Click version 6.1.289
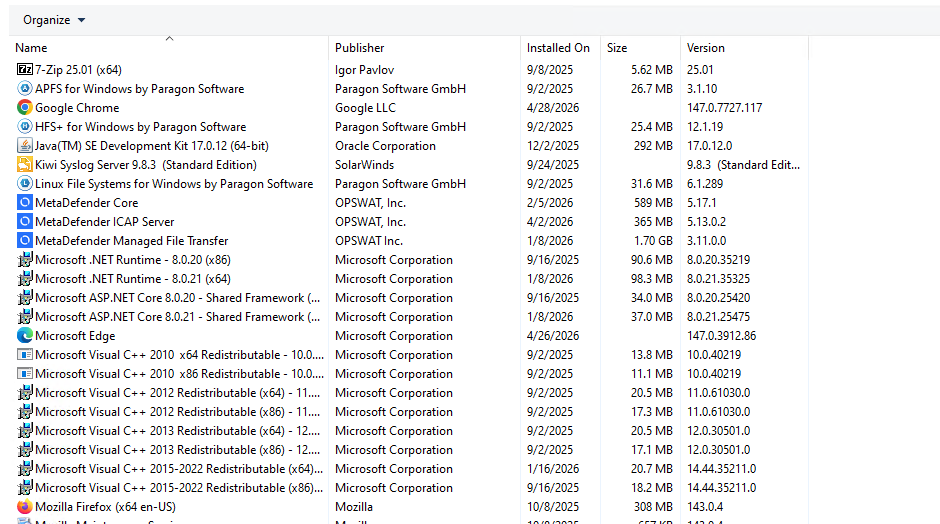 [x=704, y=183]
